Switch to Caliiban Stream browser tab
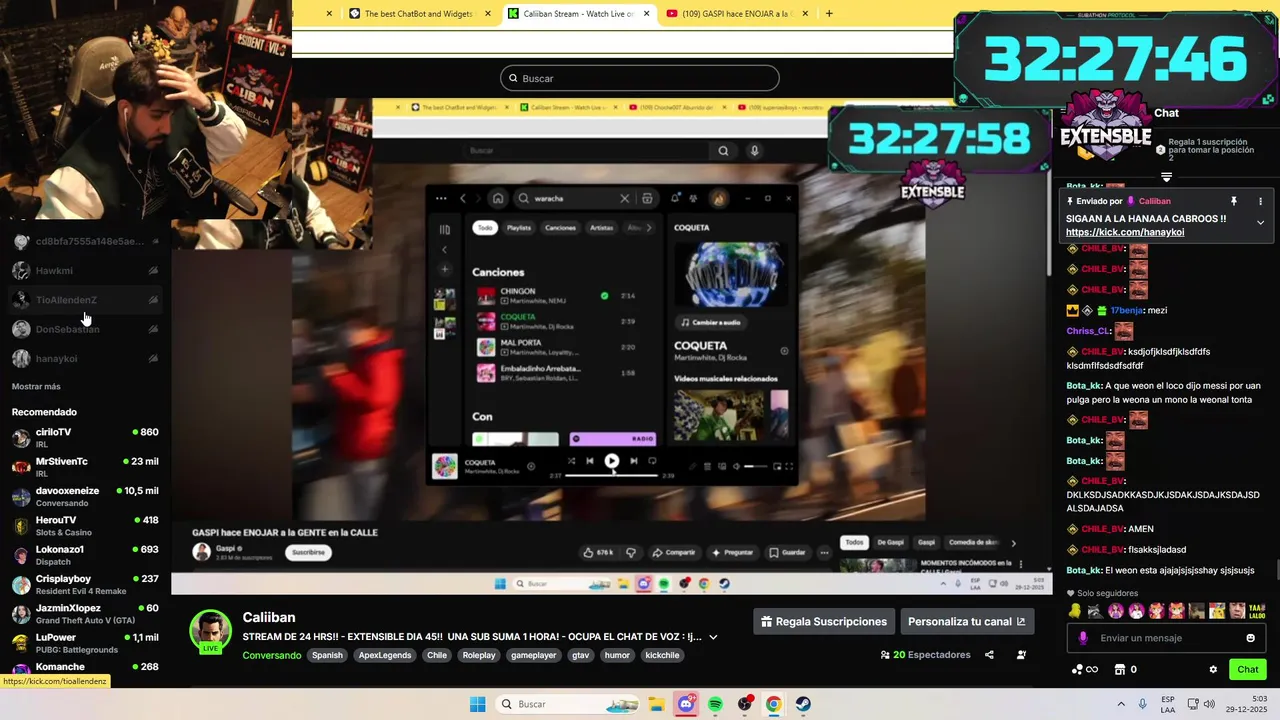Image resolution: width=1280 pixels, height=720 pixels. coord(578,14)
